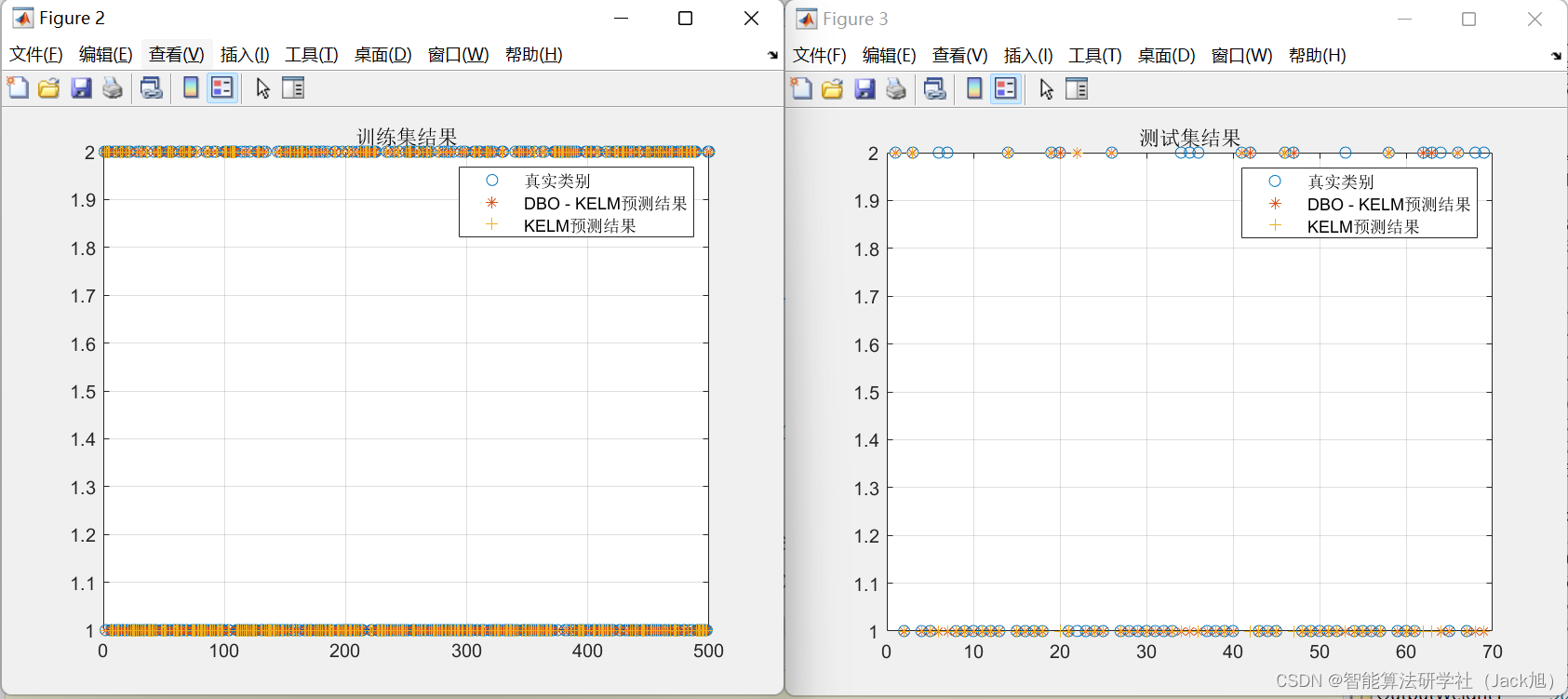
Task: Print Figure 3 using the printer icon
Action: click(x=896, y=88)
